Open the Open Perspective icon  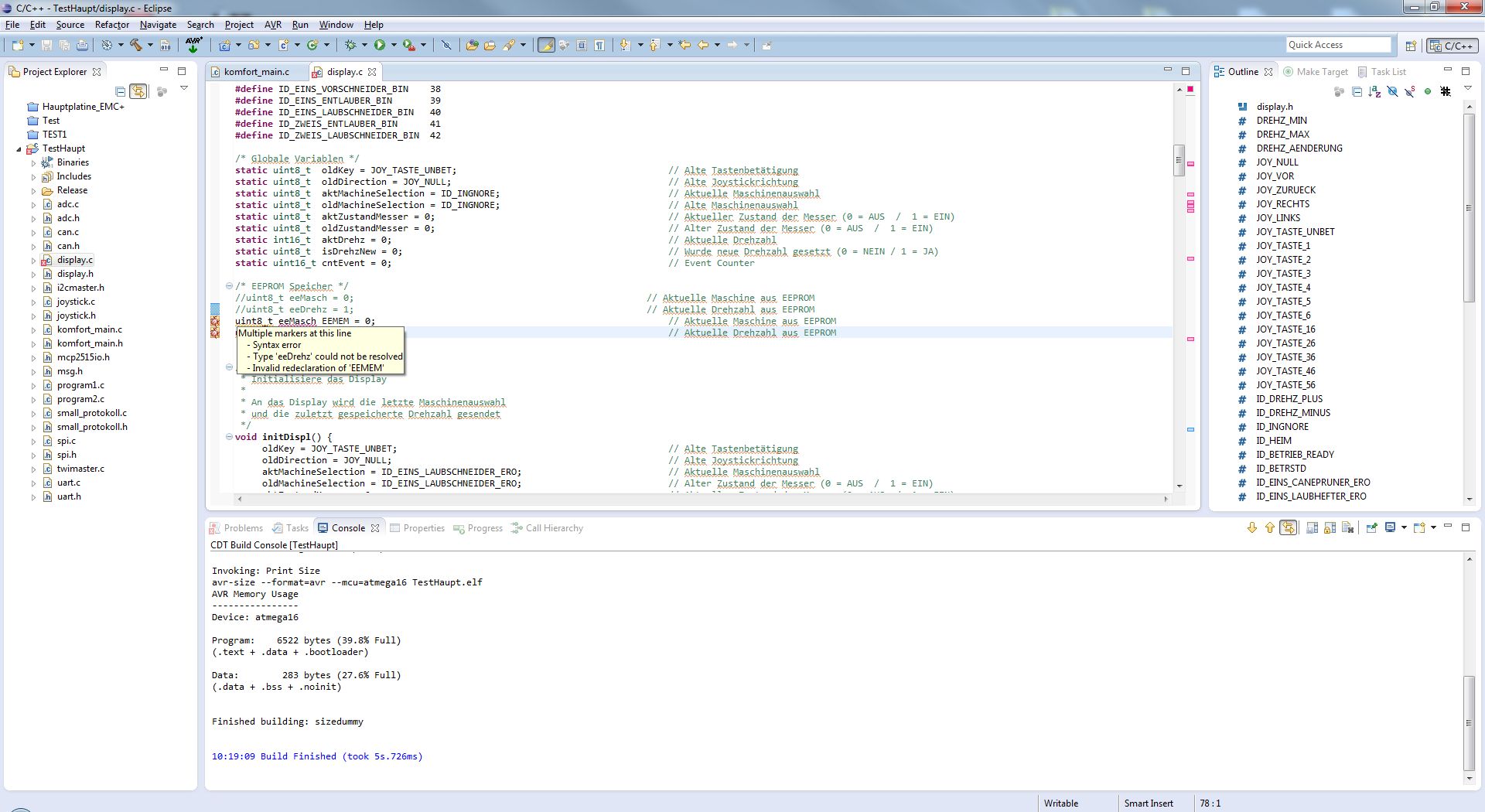pyautogui.click(x=1411, y=46)
